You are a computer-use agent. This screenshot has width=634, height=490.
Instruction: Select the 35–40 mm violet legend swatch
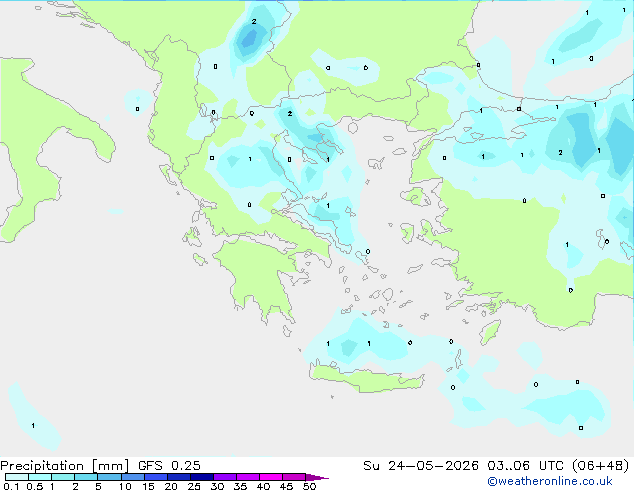pyautogui.click(x=247, y=477)
